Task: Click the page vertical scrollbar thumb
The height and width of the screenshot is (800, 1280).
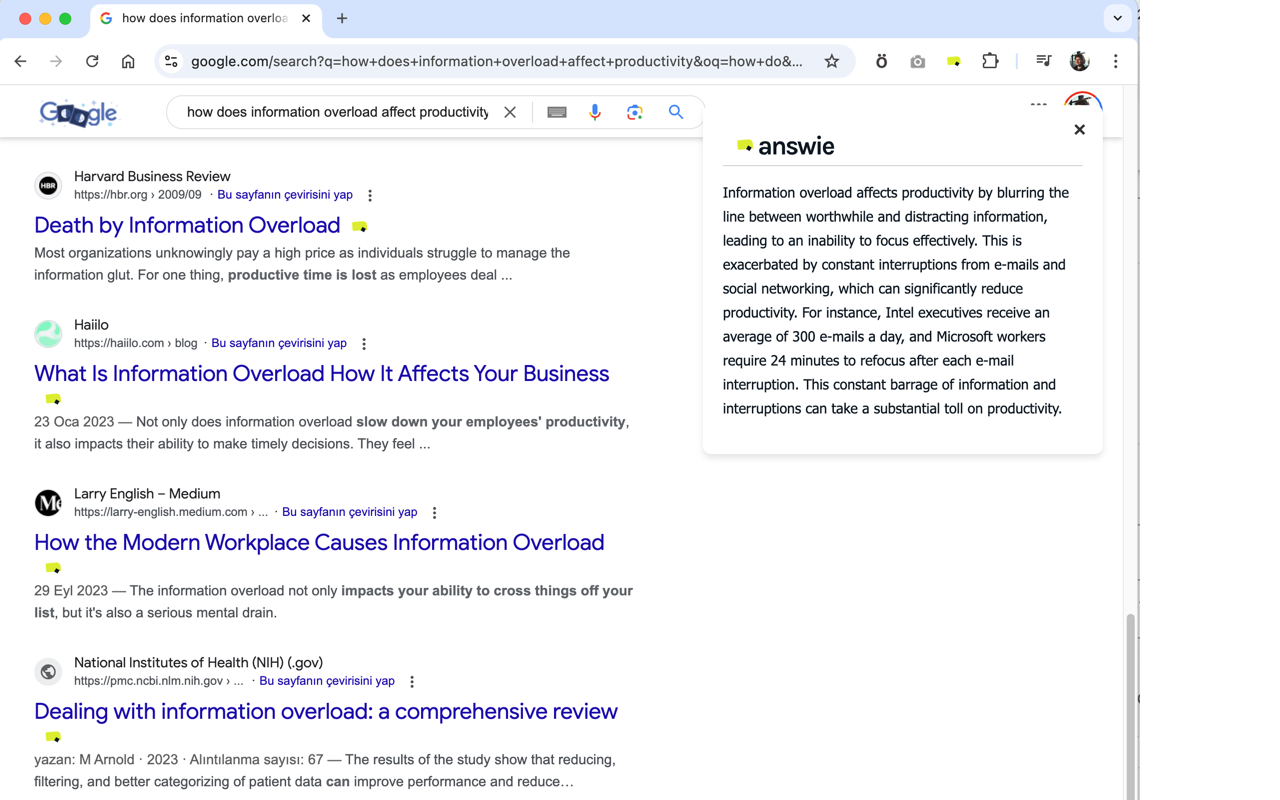Action: pyautogui.click(x=1131, y=705)
